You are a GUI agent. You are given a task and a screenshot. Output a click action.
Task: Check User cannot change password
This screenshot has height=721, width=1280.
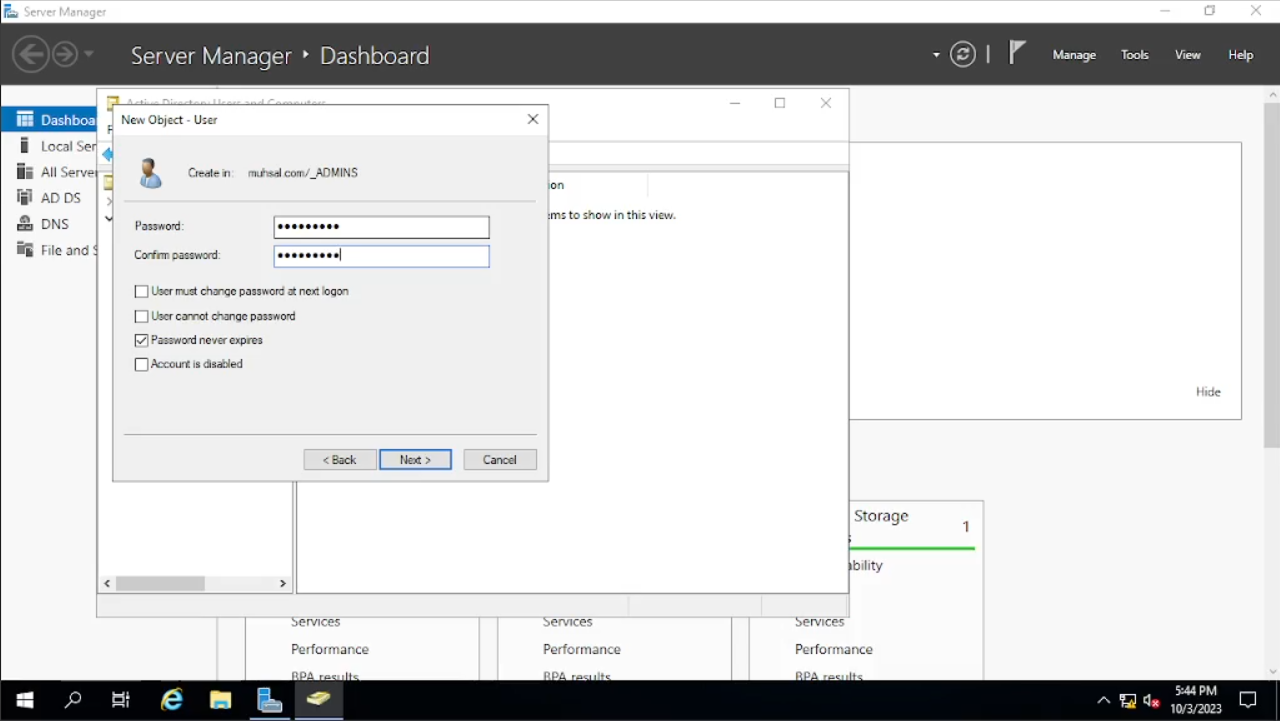point(141,316)
